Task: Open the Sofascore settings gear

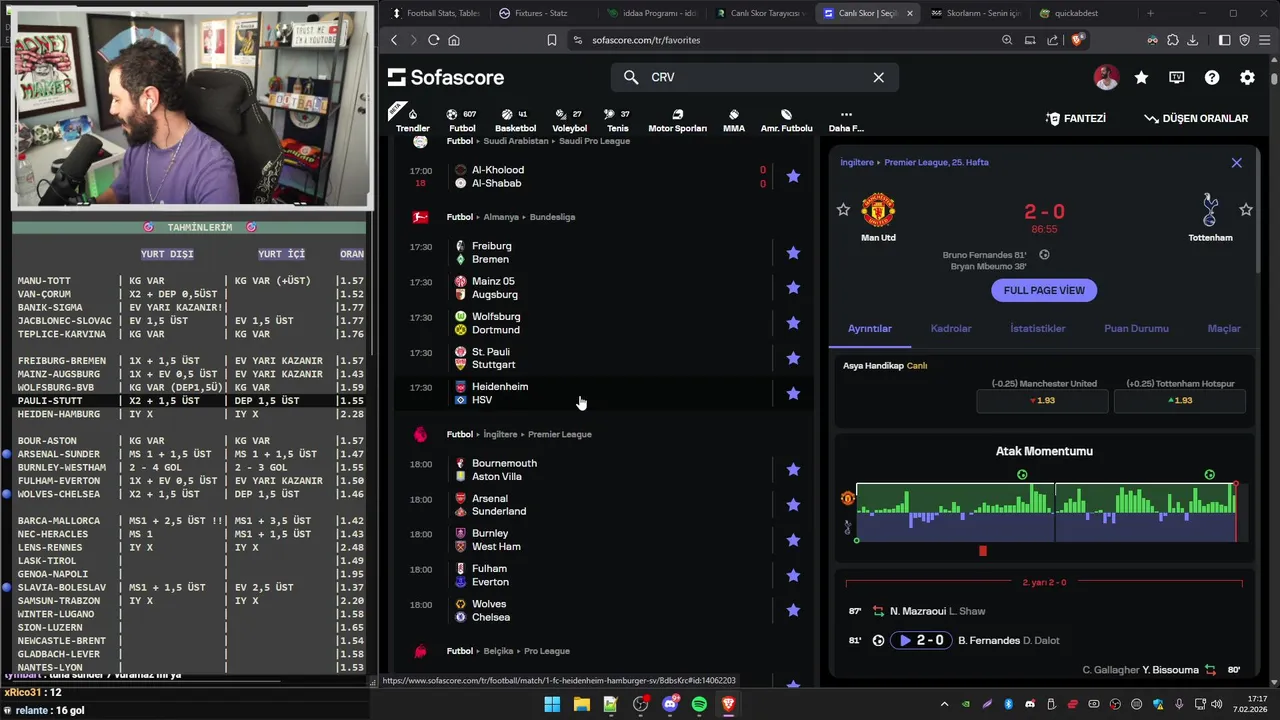Action: [1247, 77]
